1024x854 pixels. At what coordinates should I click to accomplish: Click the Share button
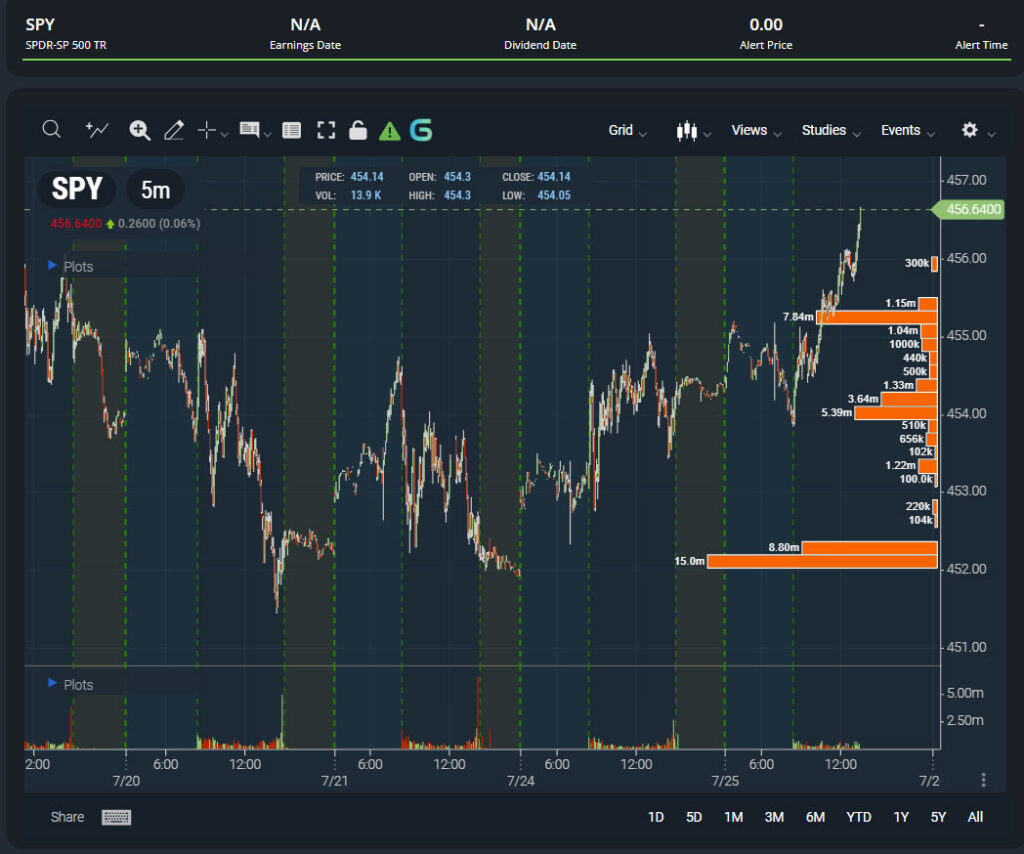[67, 817]
